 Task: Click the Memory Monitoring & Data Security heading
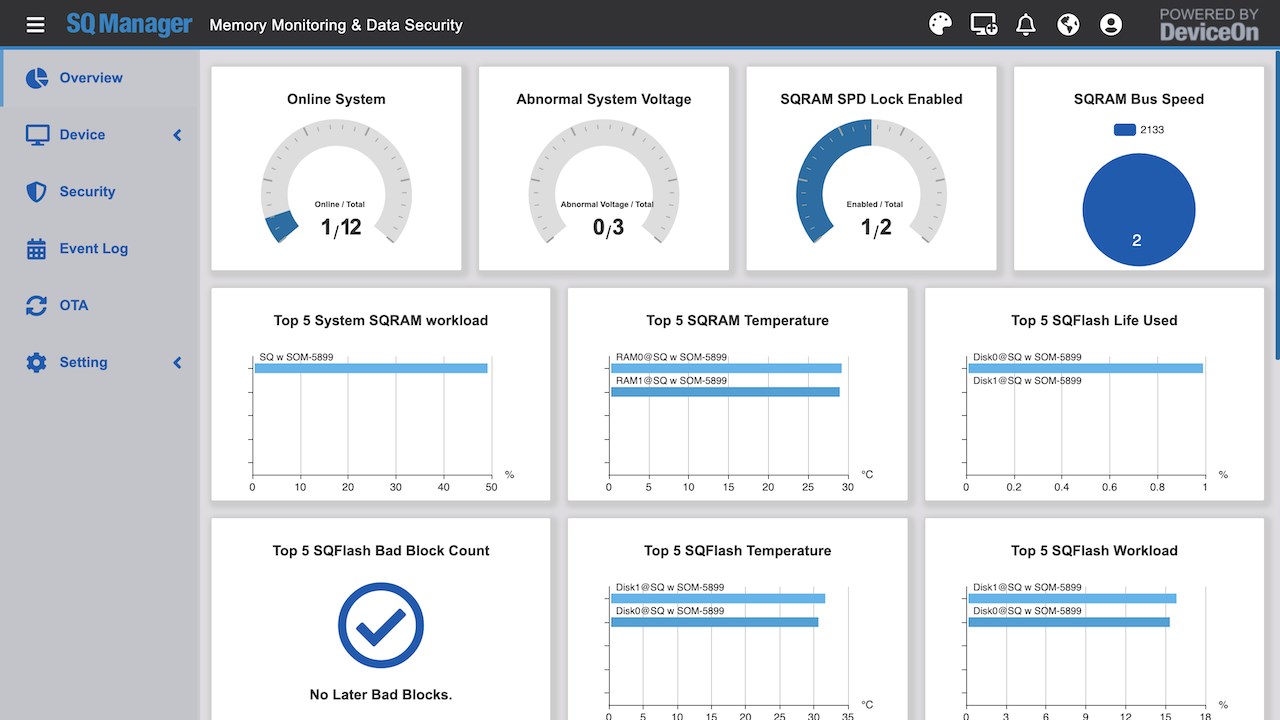[336, 25]
